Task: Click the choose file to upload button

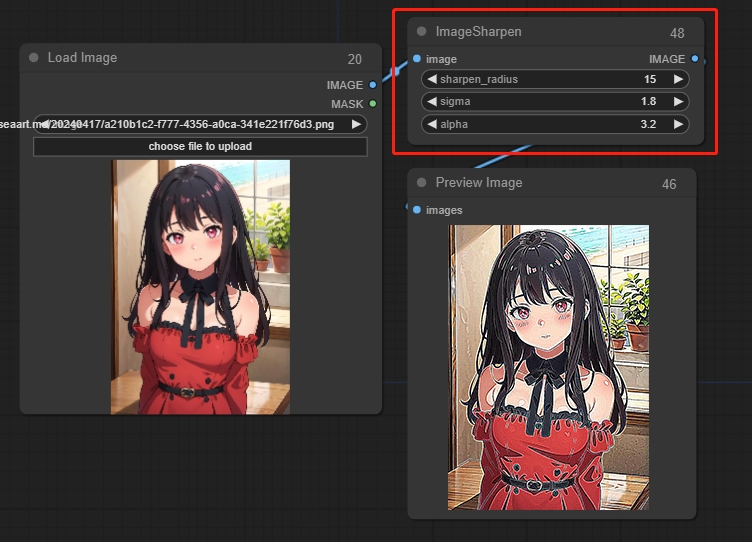Action: pos(200,146)
